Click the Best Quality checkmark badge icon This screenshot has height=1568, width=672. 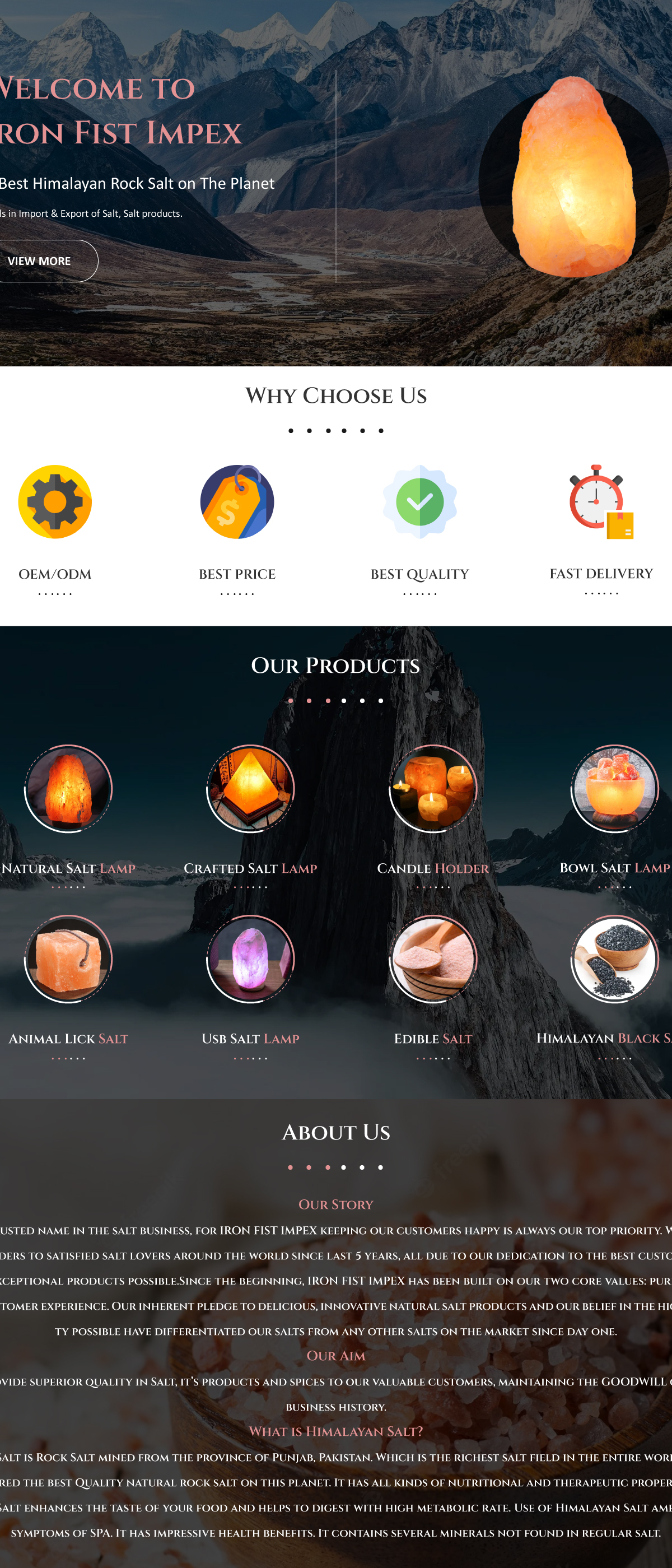click(420, 501)
